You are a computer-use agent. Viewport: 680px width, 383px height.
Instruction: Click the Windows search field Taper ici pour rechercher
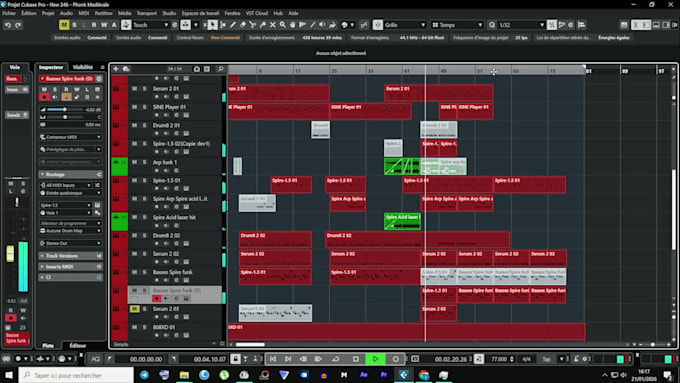pos(76,375)
